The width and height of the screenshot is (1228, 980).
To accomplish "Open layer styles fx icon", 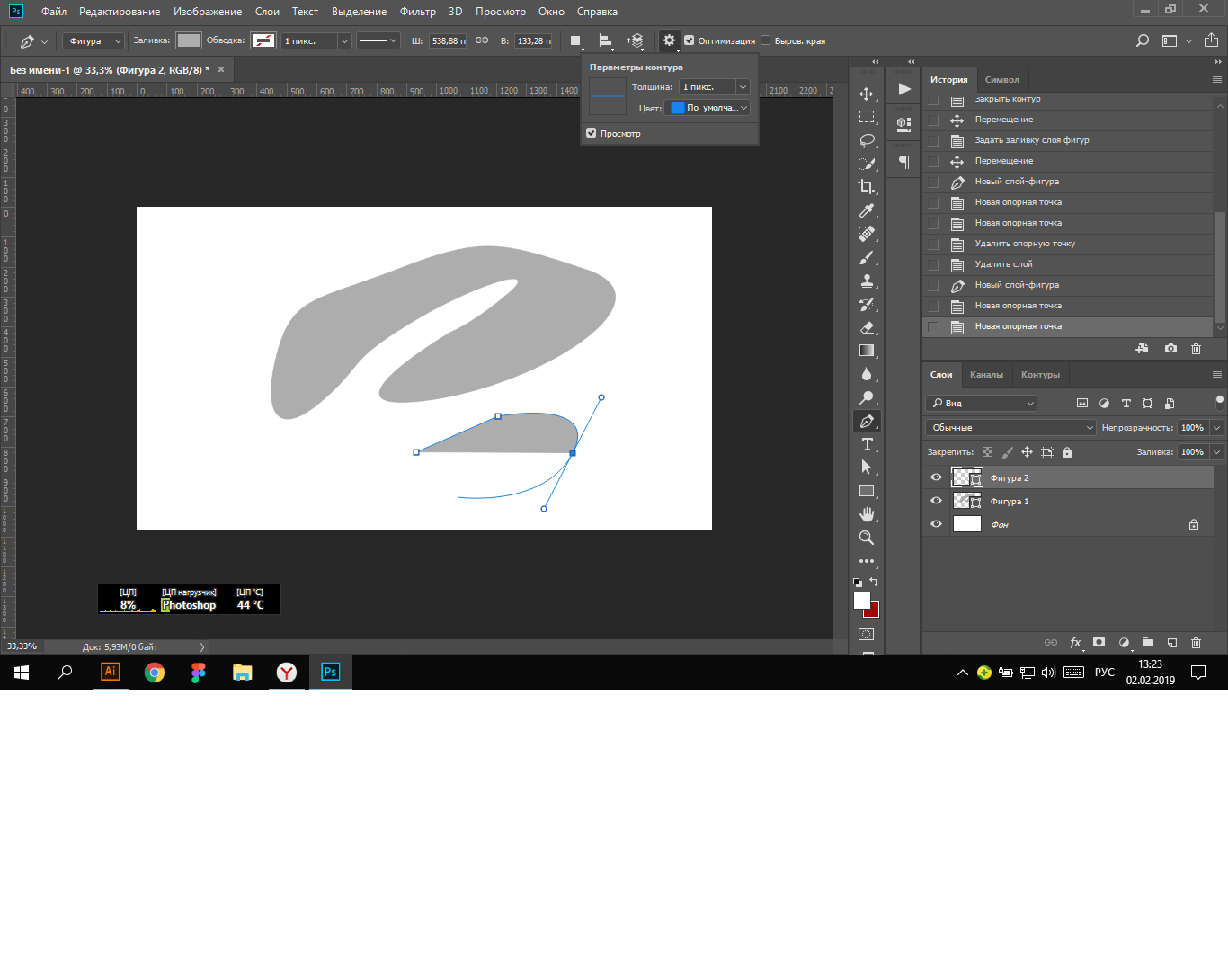I will pyautogui.click(x=1075, y=643).
